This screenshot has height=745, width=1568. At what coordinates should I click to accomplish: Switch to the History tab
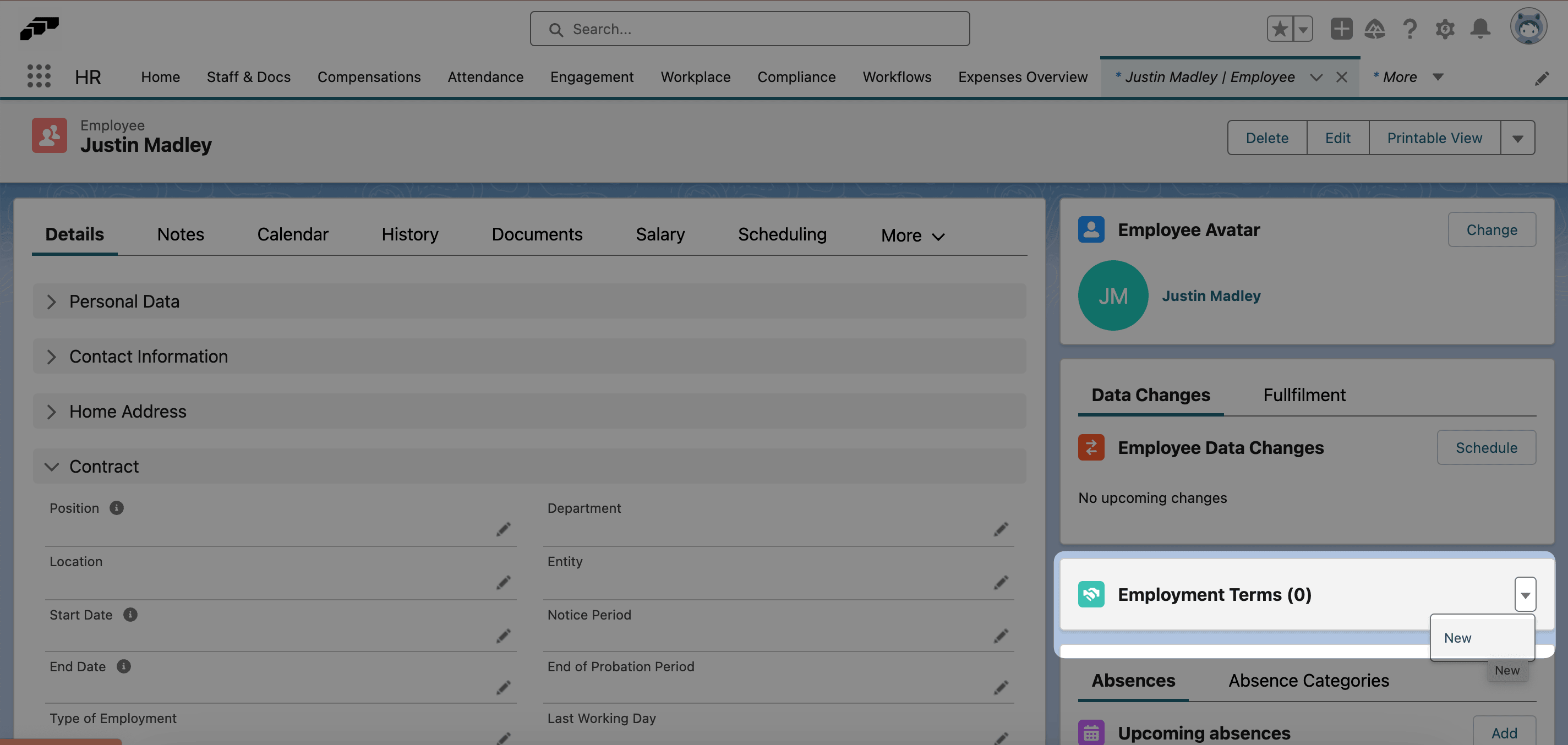409,234
